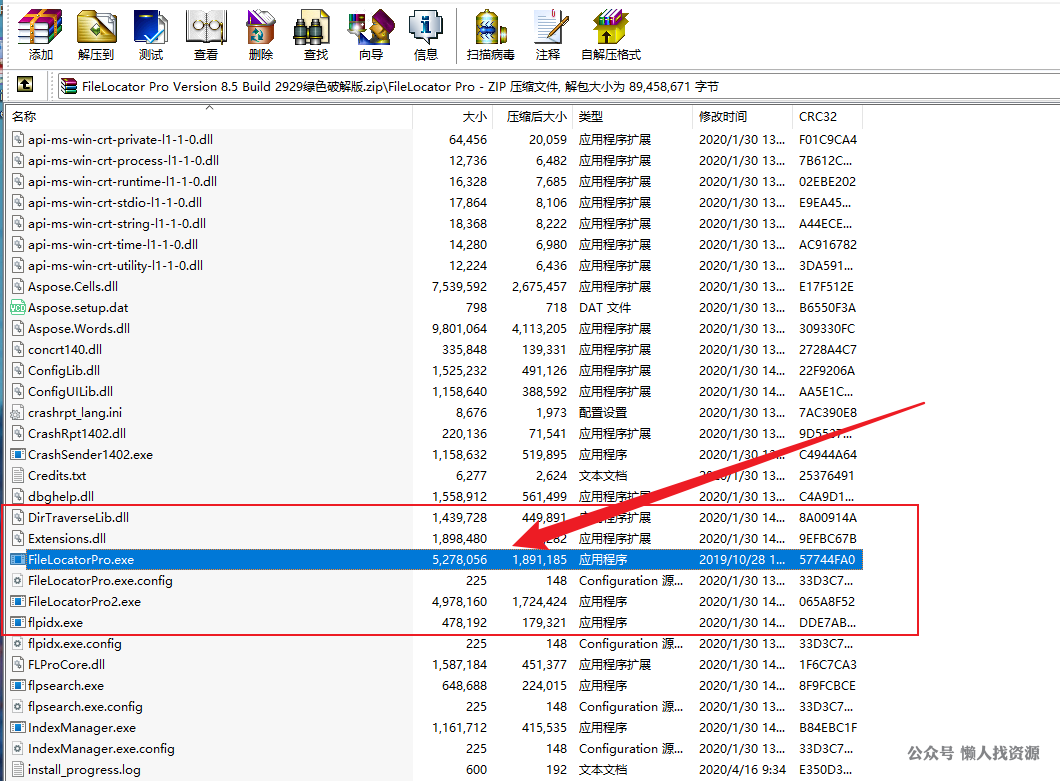Screen dimensions: 1060x781
Task: Select the api-ms-win-crt-runtime-l1-1-0.dll file
Action: pyautogui.click(x=122, y=181)
